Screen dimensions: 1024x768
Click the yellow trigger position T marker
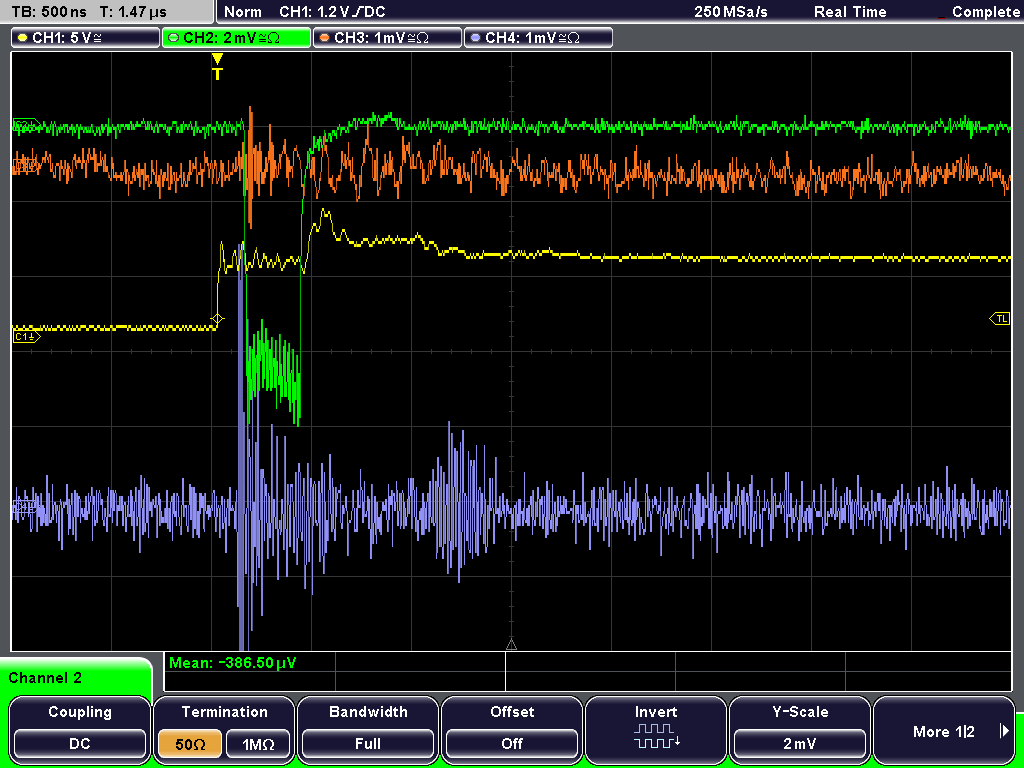point(217,67)
